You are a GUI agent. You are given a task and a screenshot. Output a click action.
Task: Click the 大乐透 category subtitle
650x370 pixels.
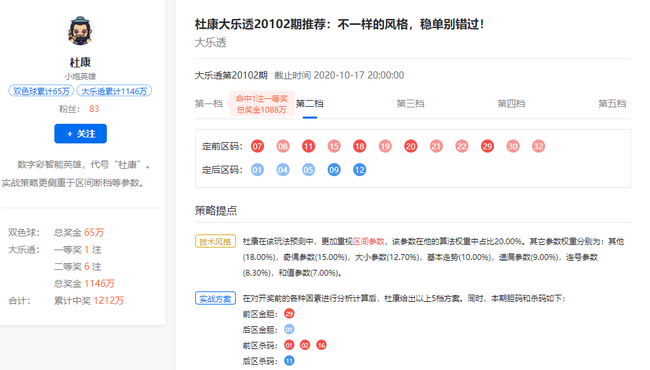coord(211,43)
